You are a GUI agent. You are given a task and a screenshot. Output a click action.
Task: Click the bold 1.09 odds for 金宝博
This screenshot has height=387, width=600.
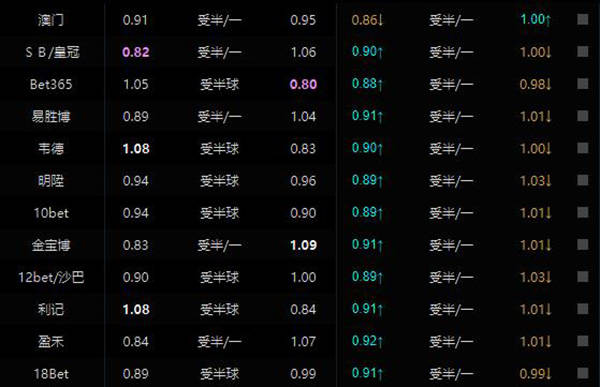point(303,245)
